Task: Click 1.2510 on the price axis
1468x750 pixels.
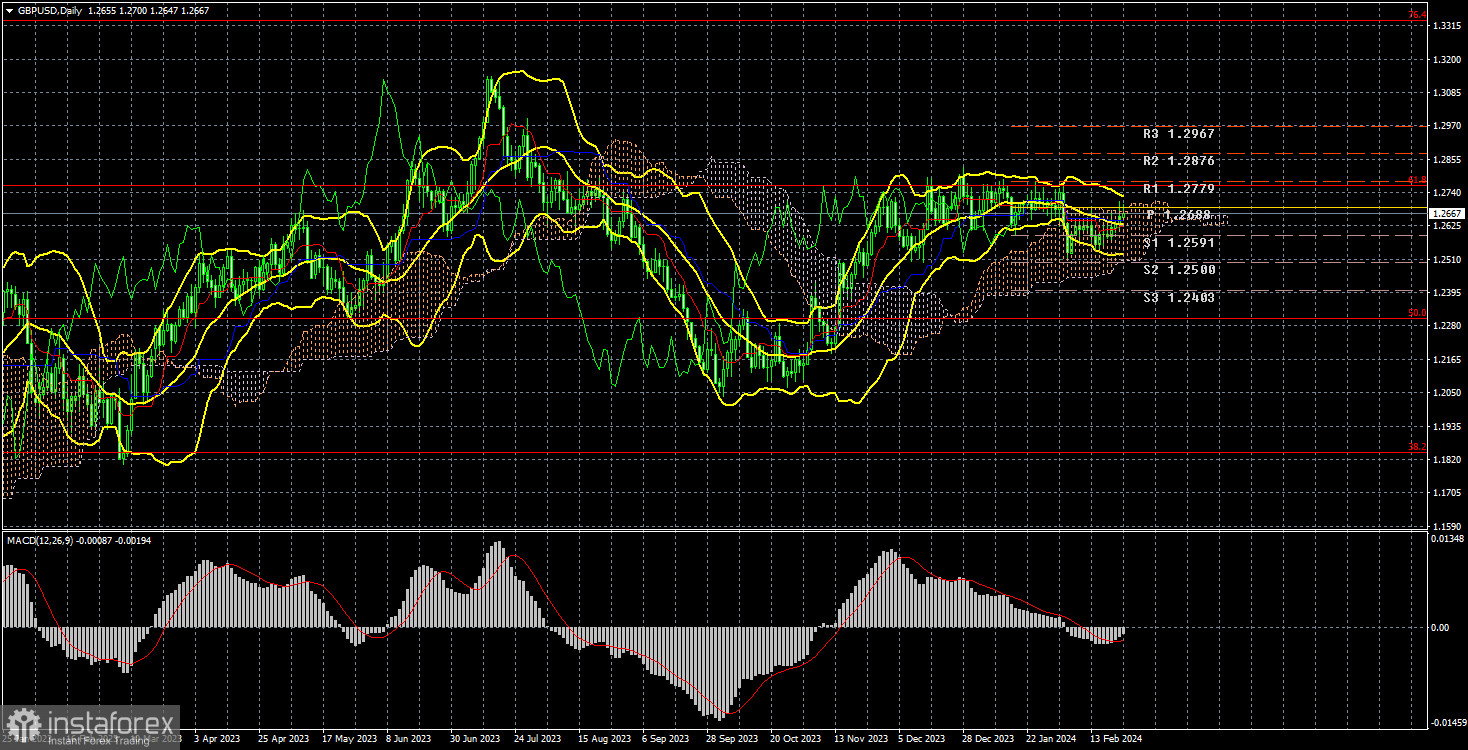Action: 1447,260
